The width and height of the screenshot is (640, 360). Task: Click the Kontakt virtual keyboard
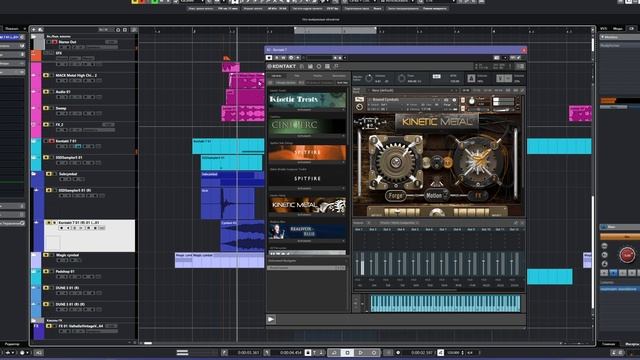[445, 304]
